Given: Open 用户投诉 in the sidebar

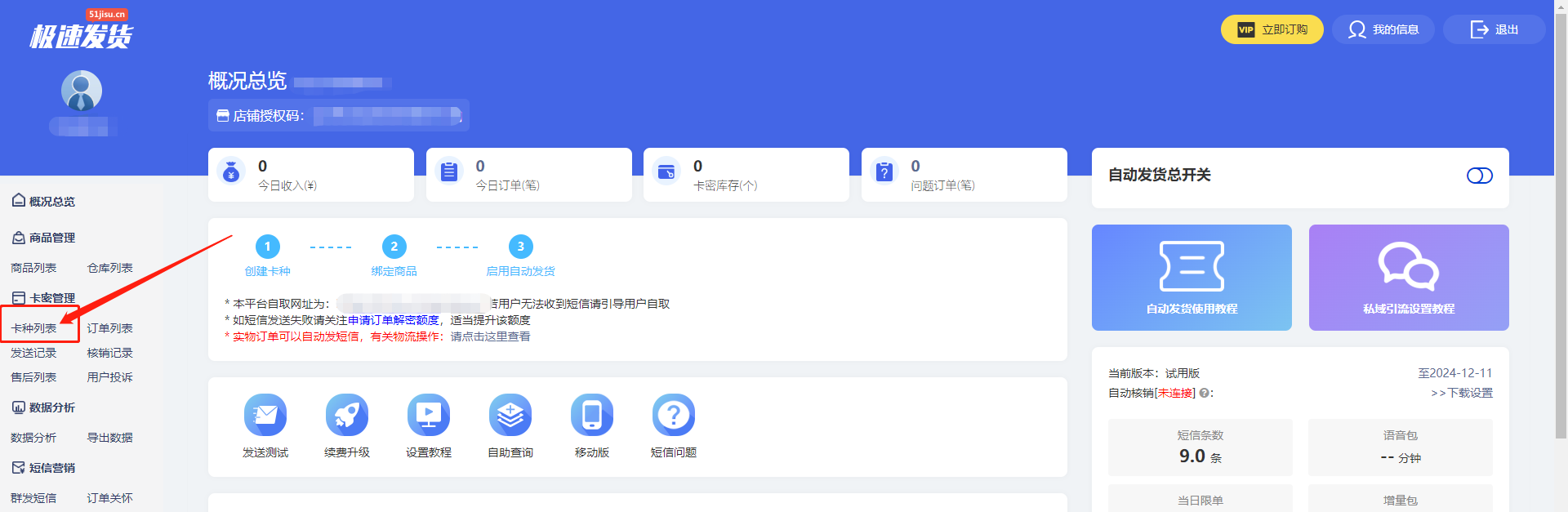Looking at the screenshot, I should (110, 377).
